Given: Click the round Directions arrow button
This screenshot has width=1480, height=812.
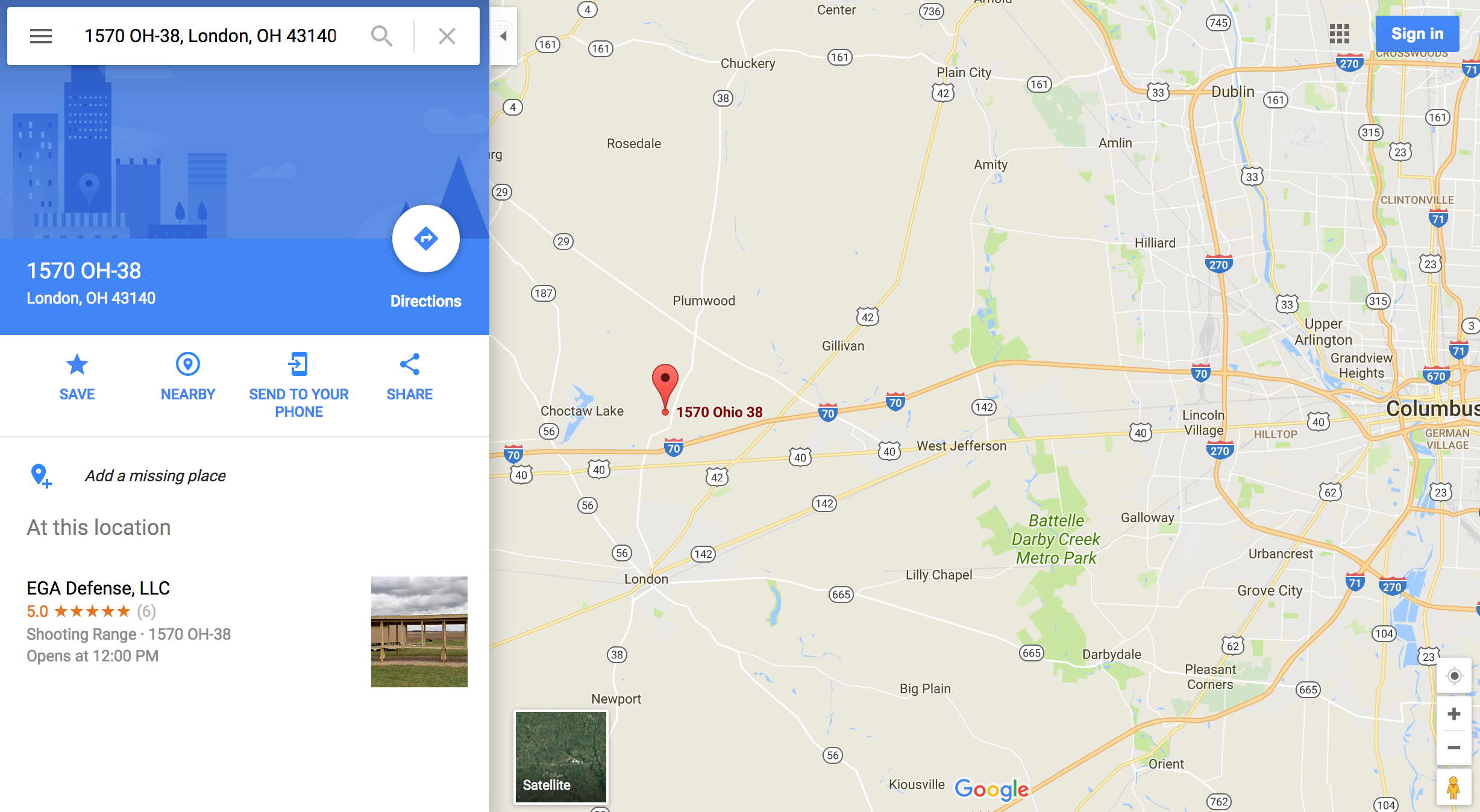Looking at the screenshot, I should (x=426, y=239).
